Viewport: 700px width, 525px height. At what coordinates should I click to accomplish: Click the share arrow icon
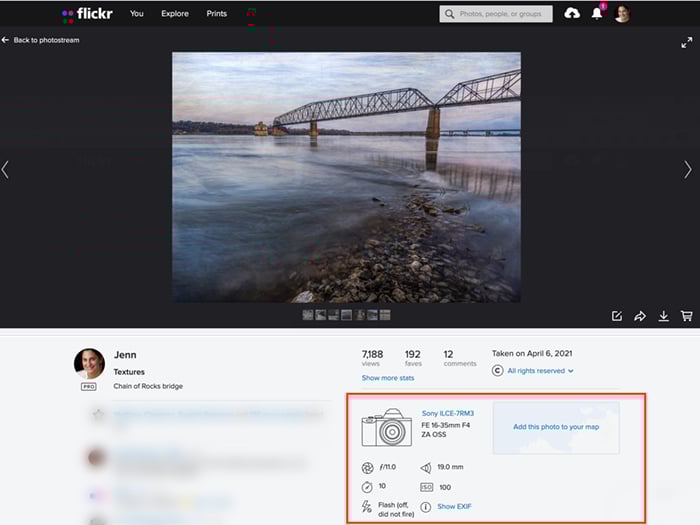pyautogui.click(x=640, y=316)
